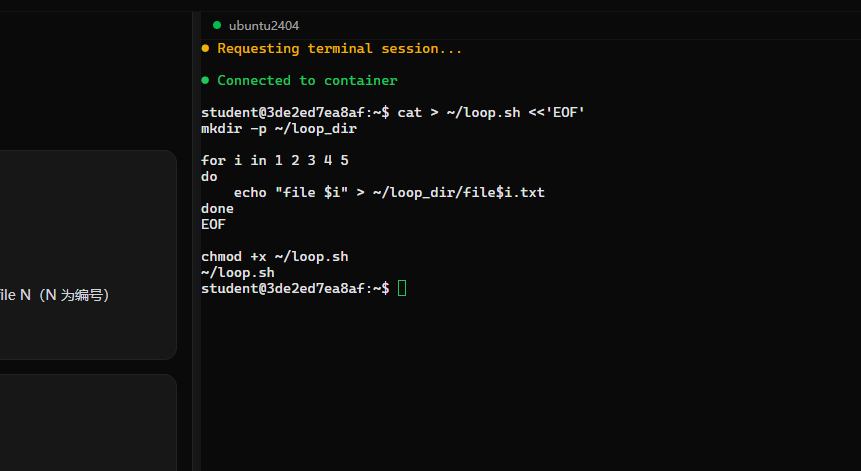Click the lower card in left panel

coord(88,423)
